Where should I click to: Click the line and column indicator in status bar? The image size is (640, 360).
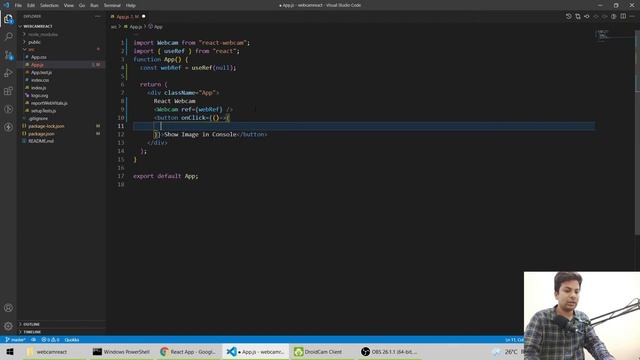click(x=514, y=340)
